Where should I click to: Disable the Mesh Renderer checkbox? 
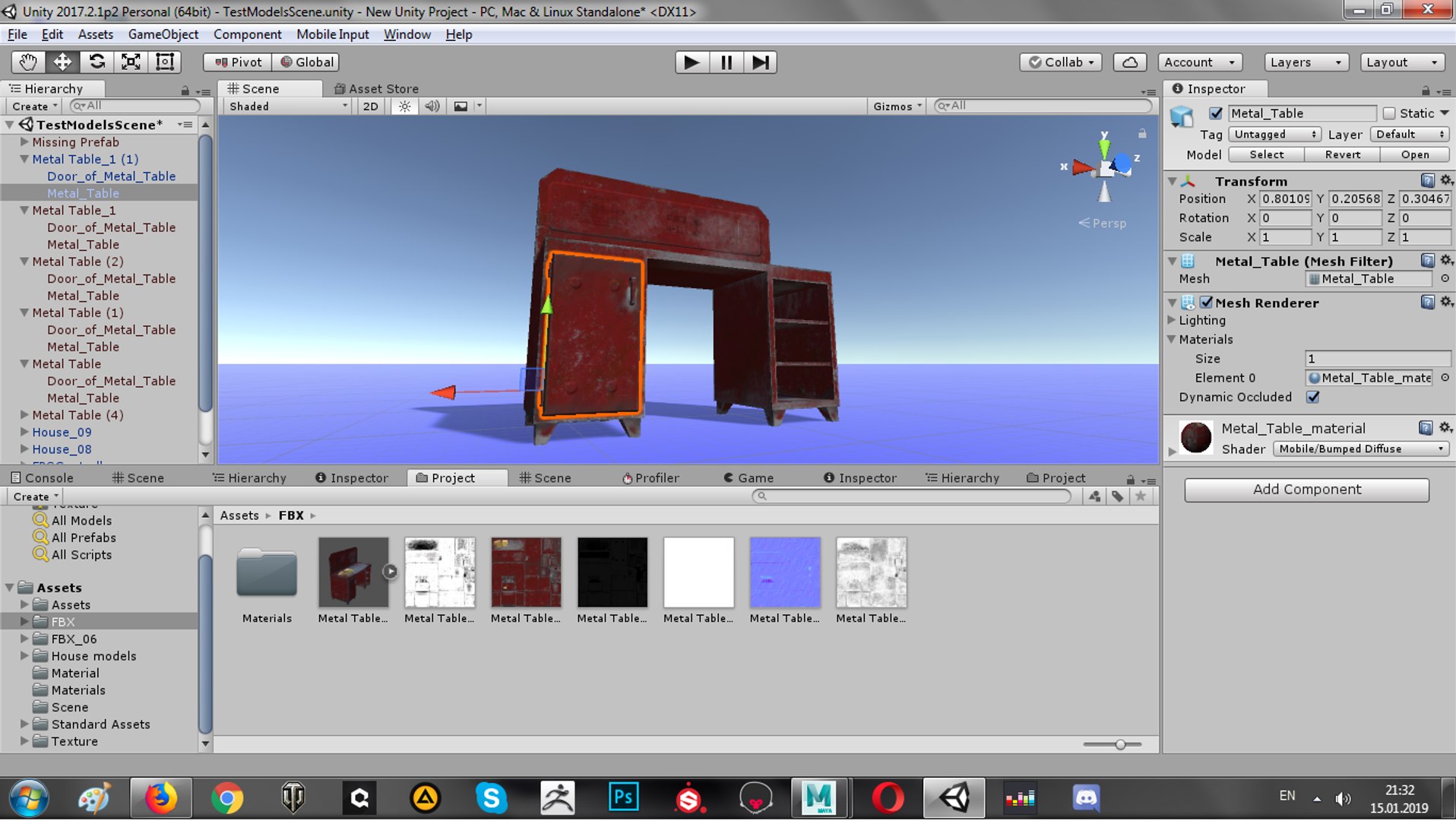coord(1206,303)
